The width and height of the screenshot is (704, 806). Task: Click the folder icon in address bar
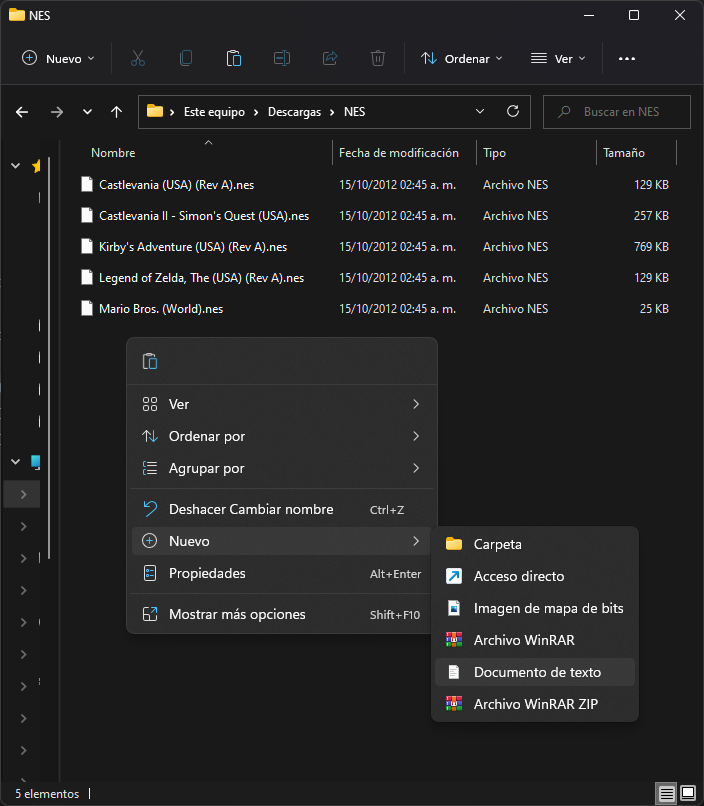[x=155, y=111]
